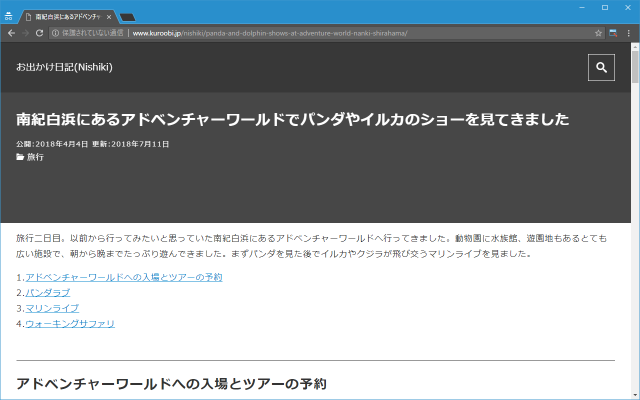The image size is (640, 400).
Task: Go to お出かけ日記(Nishiki) site home
Action: [x=64, y=67]
